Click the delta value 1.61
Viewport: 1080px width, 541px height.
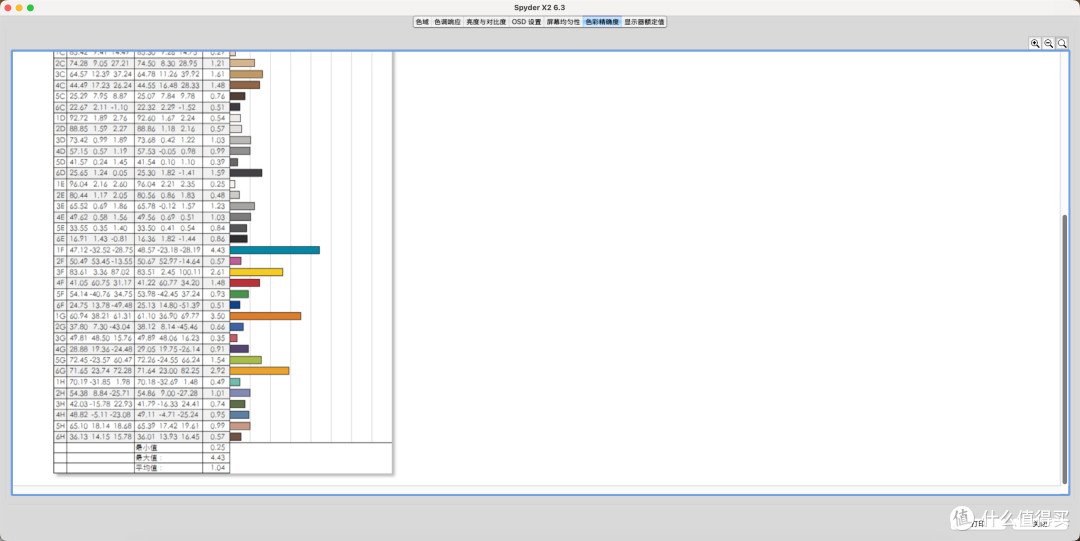tap(218, 74)
